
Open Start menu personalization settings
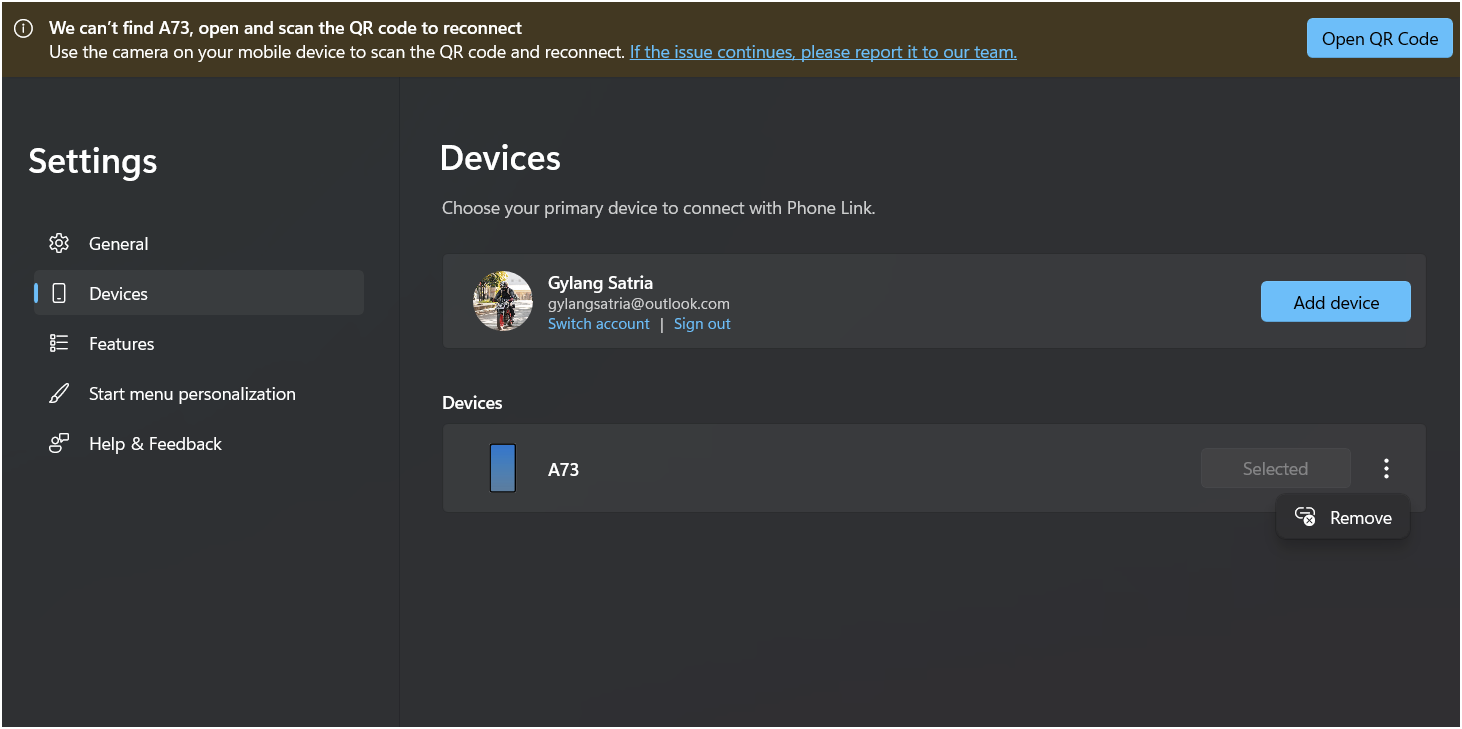tap(199, 393)
